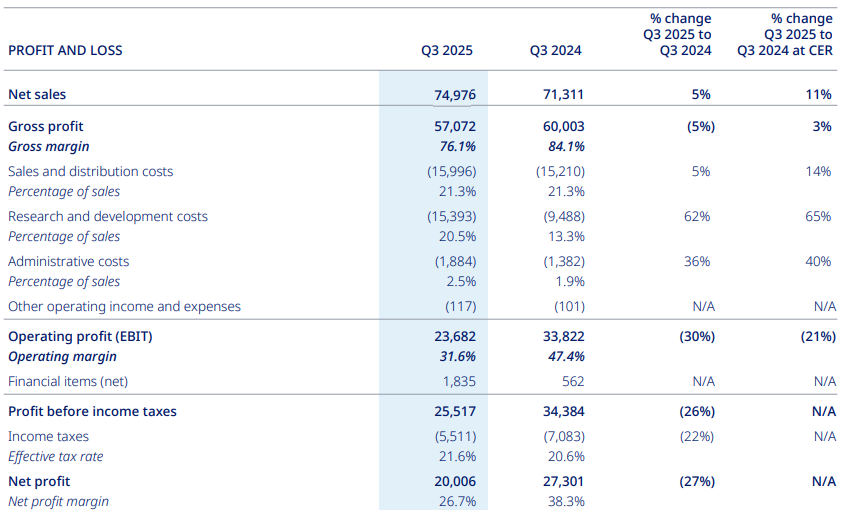Click Net profit value 27,301
The height and width of the screenshot is (521, 846).
point(563,481)
